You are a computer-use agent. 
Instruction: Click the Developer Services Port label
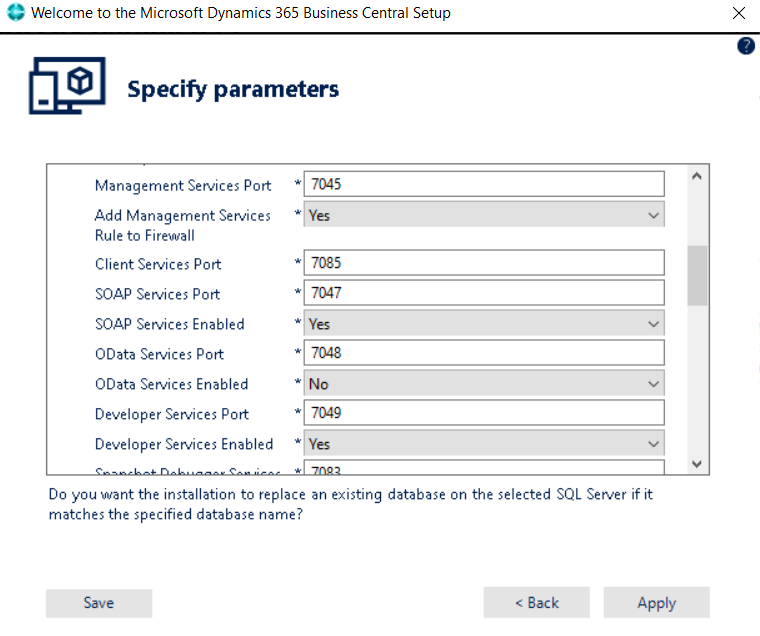click(172, 414)
